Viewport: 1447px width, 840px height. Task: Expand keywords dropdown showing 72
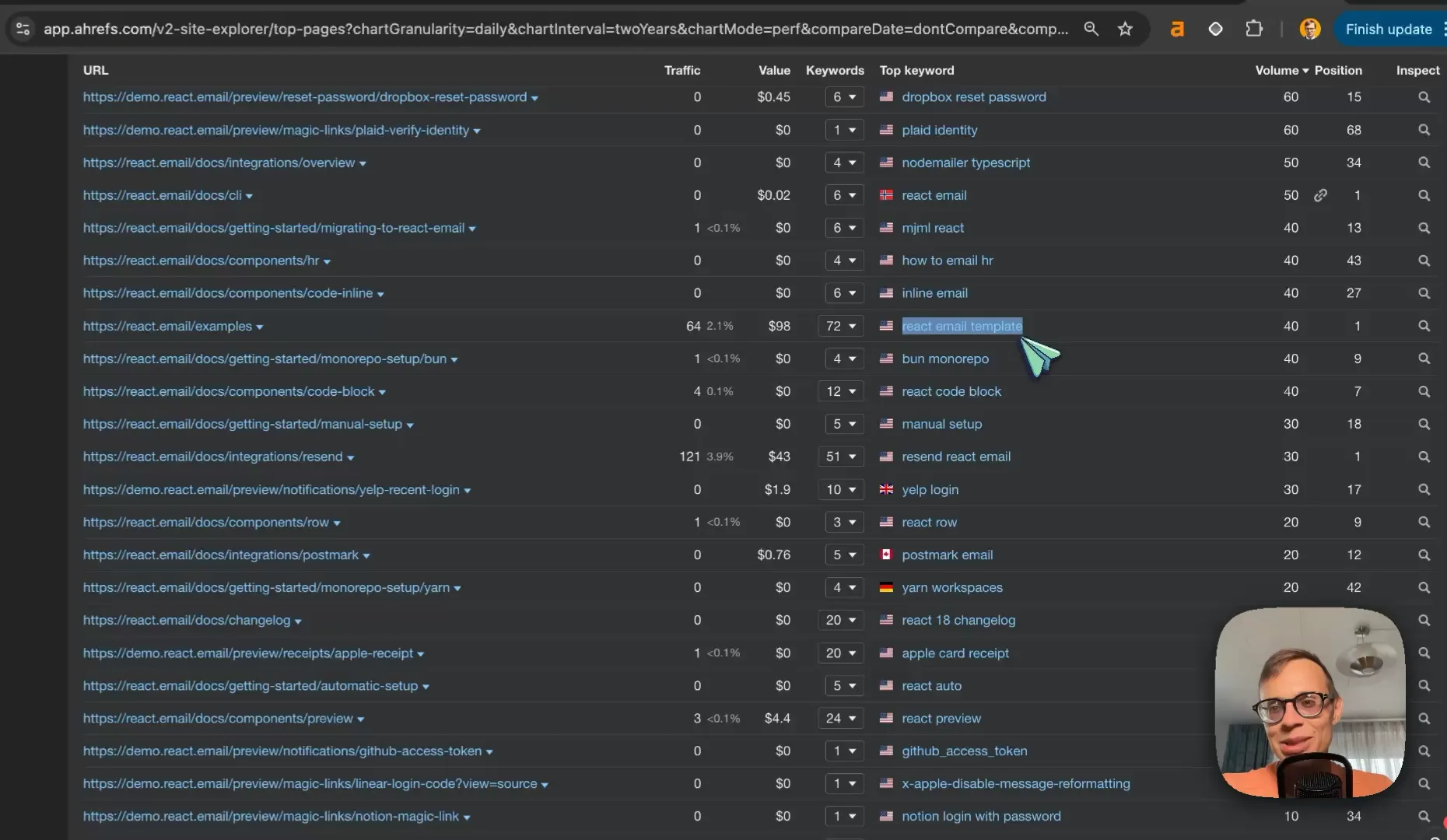(x=841, y=326)
